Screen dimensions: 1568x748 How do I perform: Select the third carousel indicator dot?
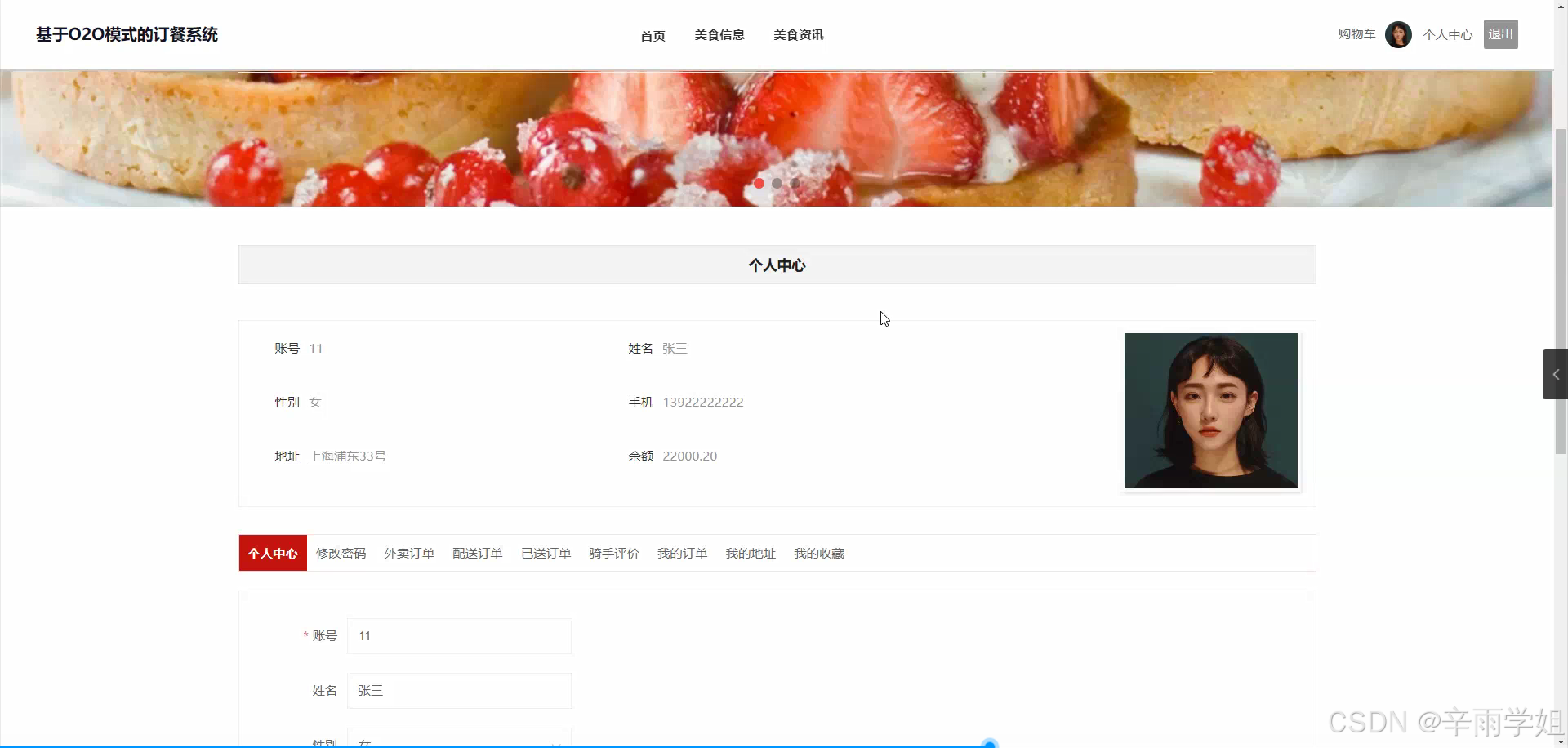[x=795, y=183]
